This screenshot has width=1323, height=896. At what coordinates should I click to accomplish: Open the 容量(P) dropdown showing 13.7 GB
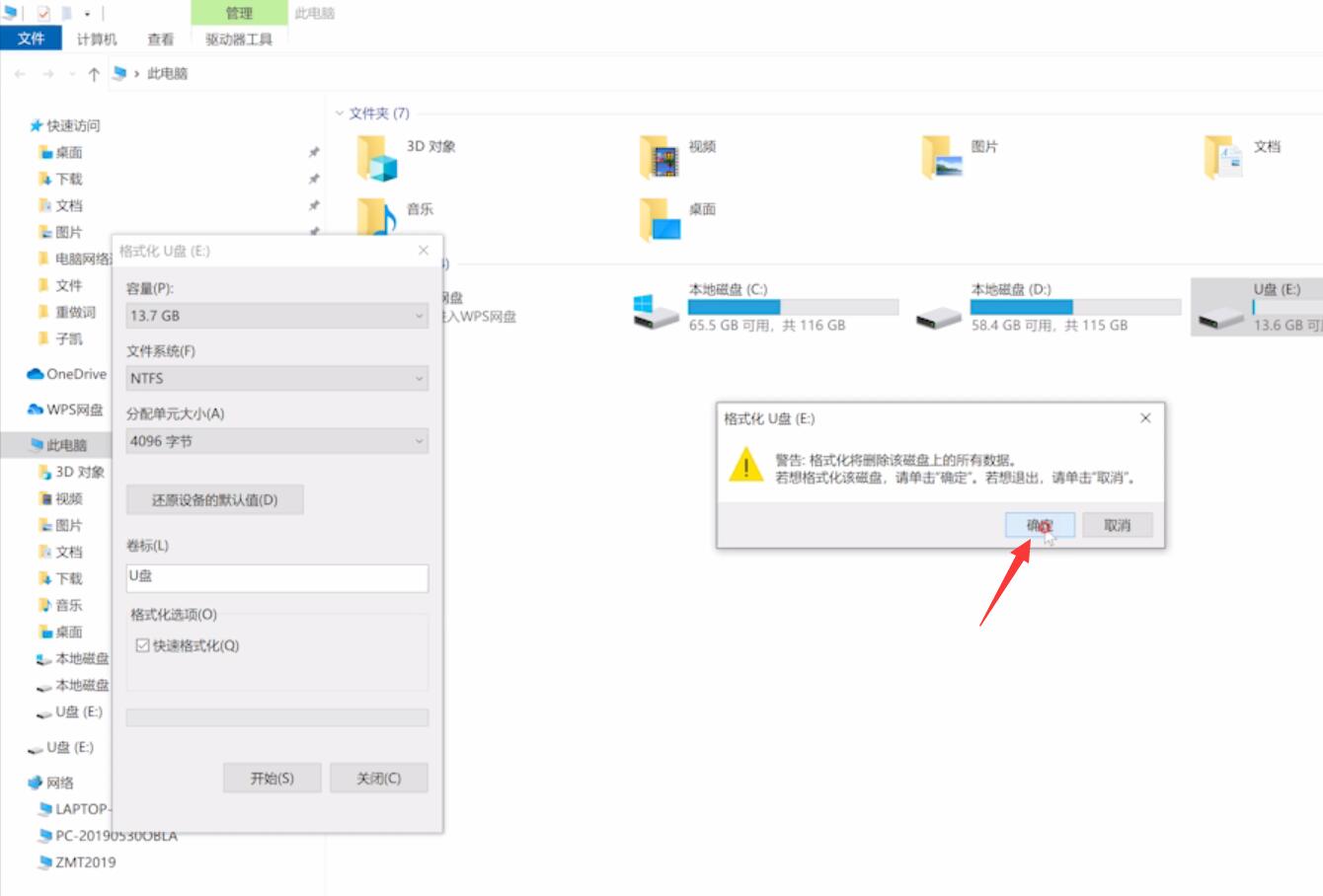pyautogui.click(x=277, y=316)
